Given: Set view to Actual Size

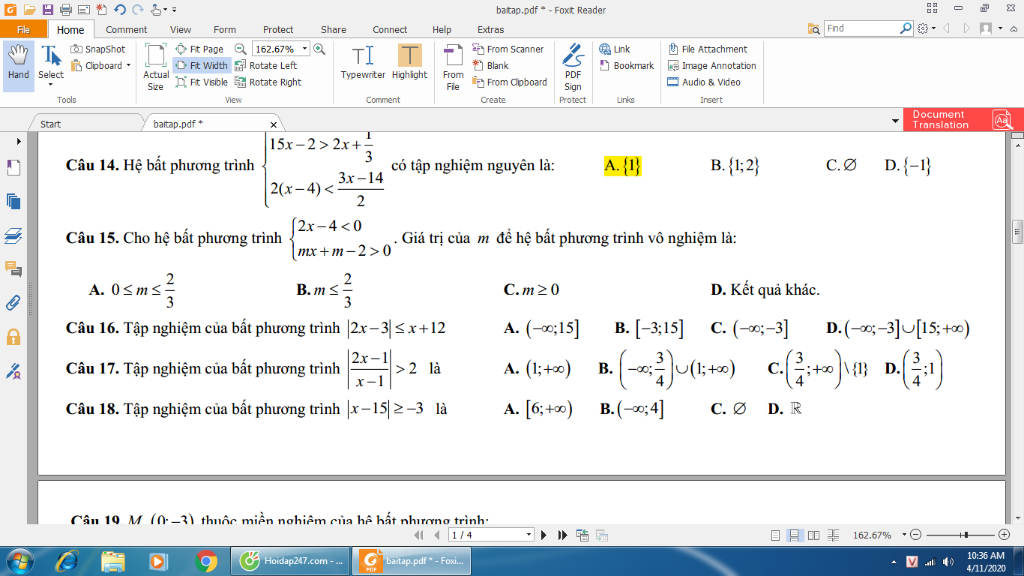Looking at the screenshot, I should pos(155,67).
